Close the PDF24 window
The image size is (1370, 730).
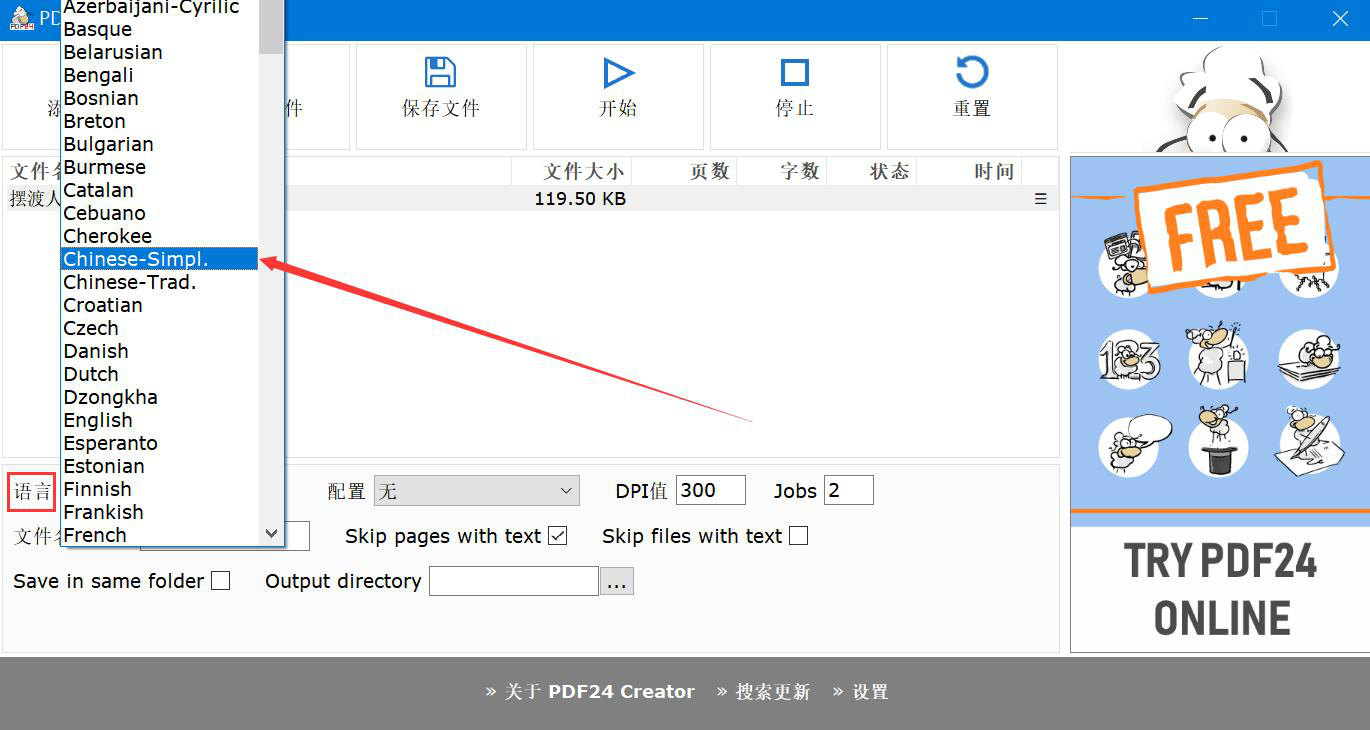(1341, 18)
